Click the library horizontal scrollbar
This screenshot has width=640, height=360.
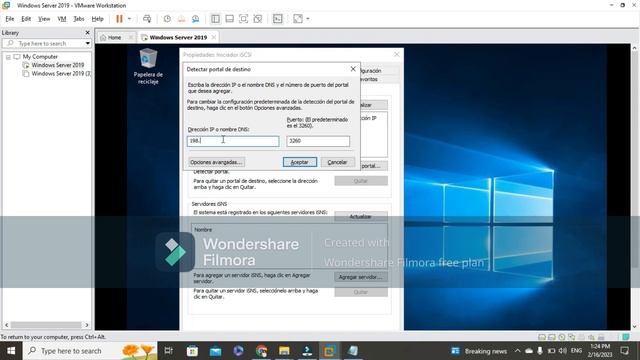click(46, 325)
